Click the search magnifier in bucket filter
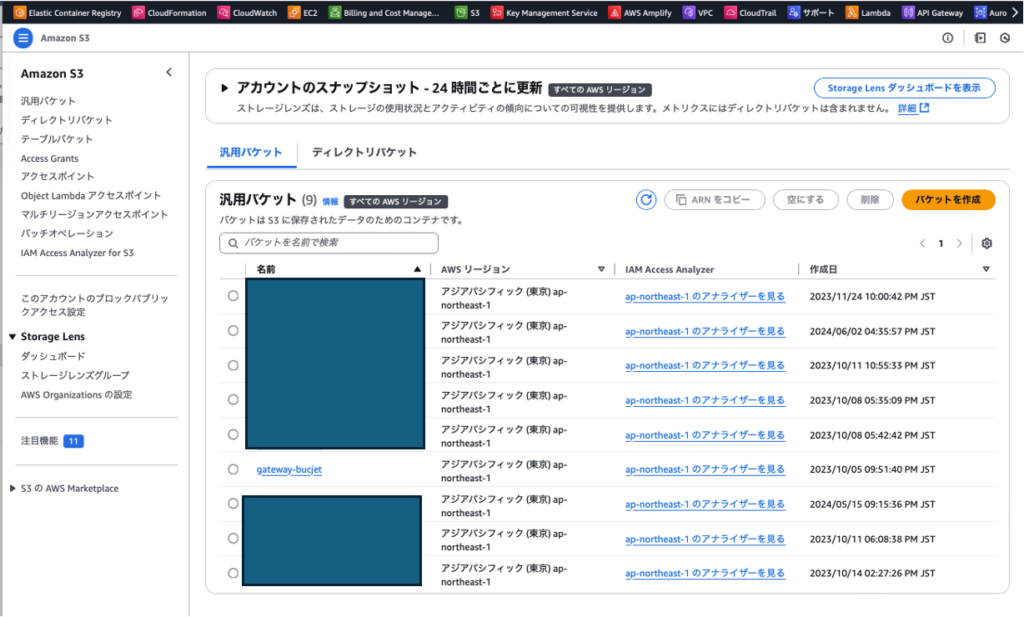 [233, 243]
